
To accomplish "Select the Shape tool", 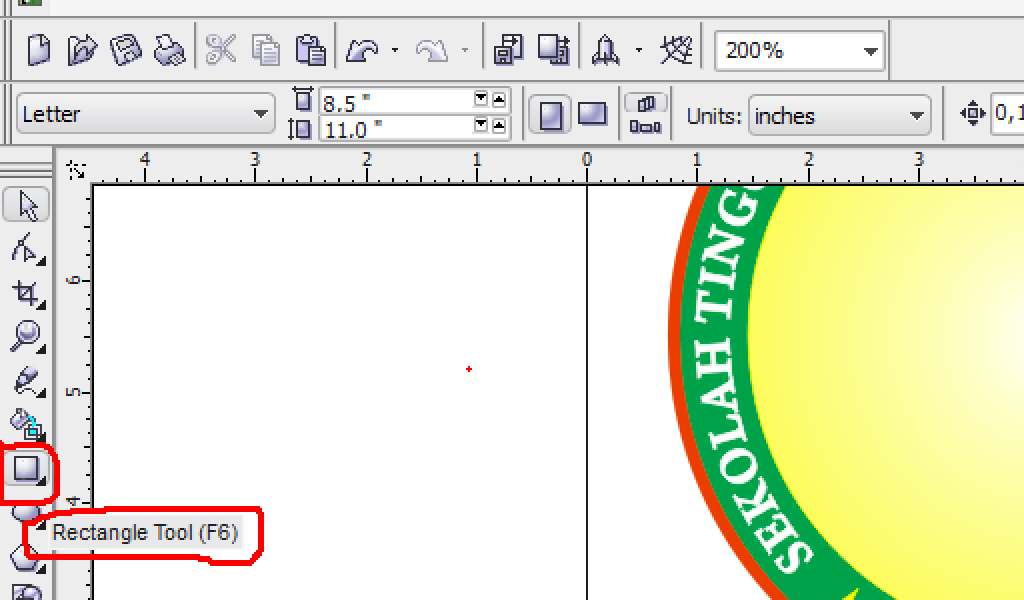I will pyautogui.click(x=26, y=249).
